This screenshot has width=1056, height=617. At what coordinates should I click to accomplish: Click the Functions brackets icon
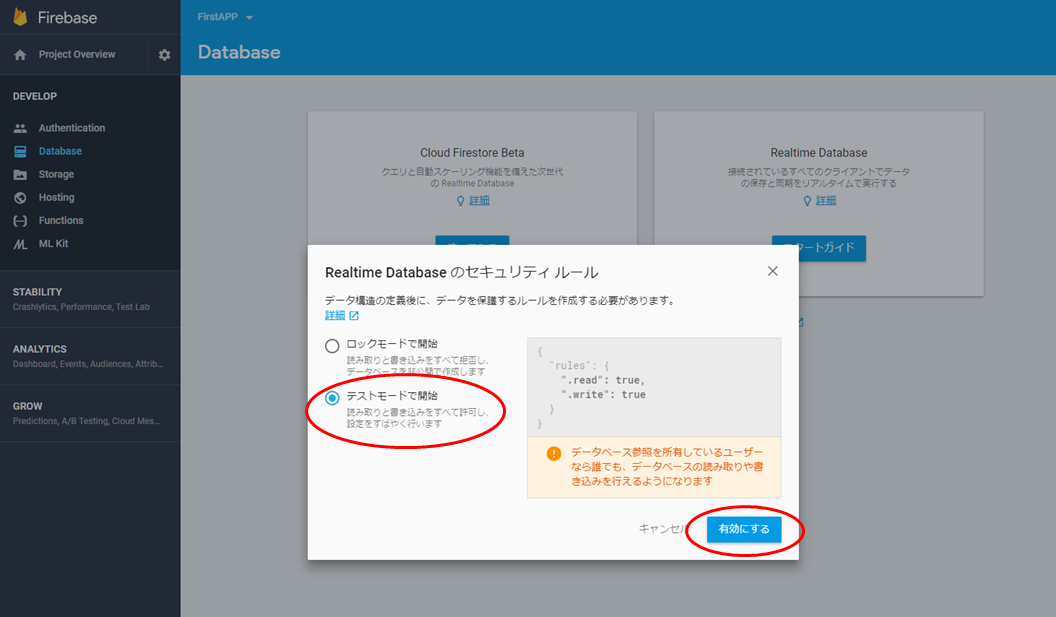point(20,221)
